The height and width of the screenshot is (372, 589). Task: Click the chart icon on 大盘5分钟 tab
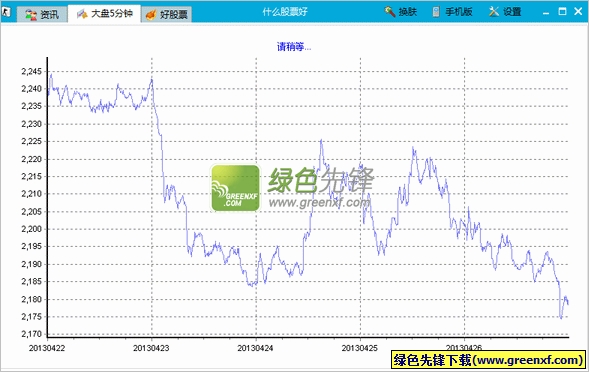click(x=82, y=14)
